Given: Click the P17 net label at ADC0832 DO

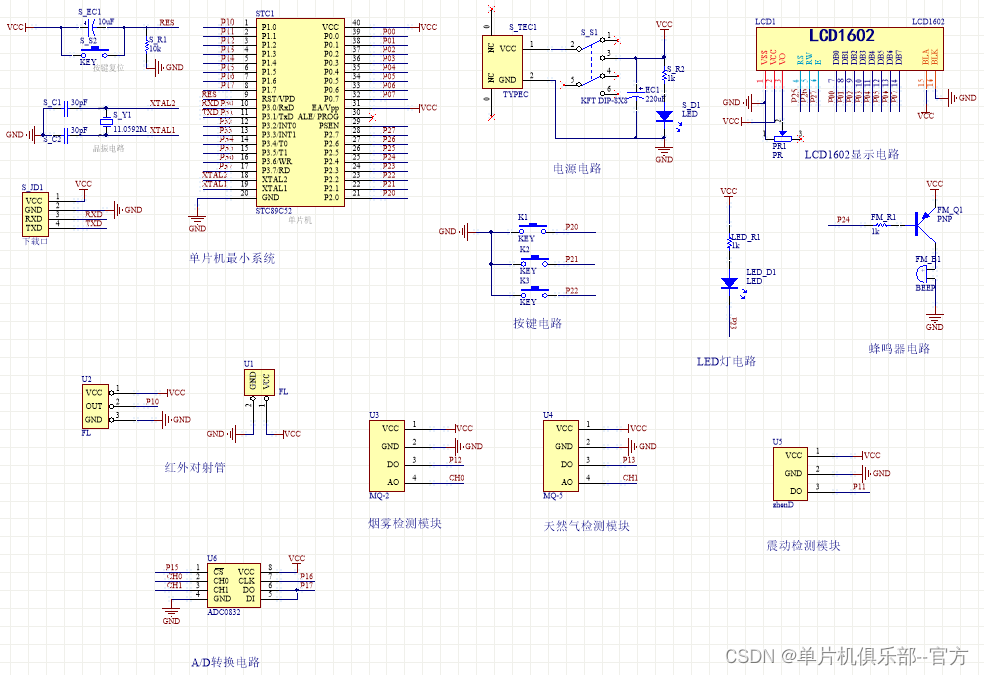Looking at the screenshot, I should point(306,585).
